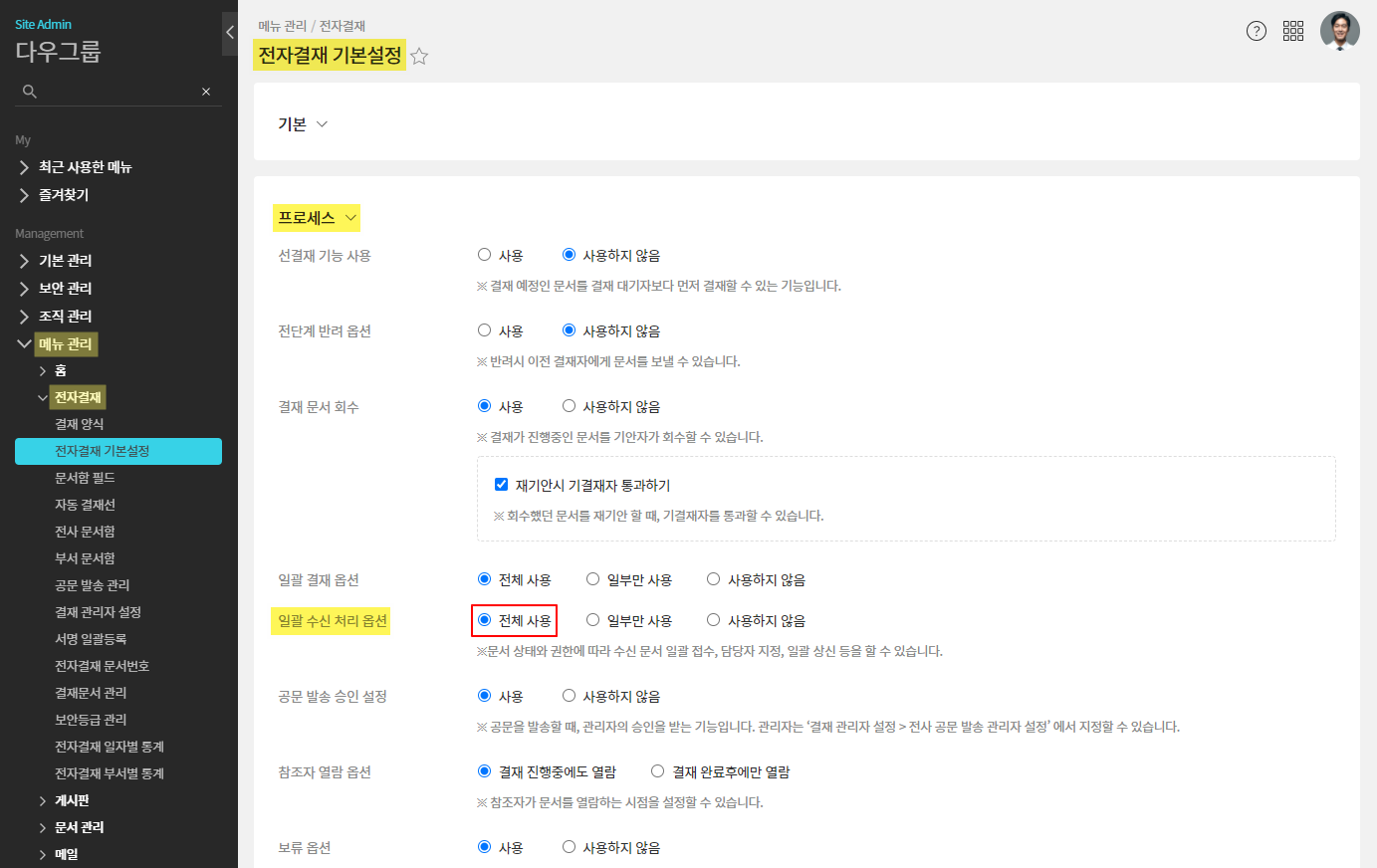
Task: Expand the 게시판 menu tree item
Action: (x=43, y=800)
